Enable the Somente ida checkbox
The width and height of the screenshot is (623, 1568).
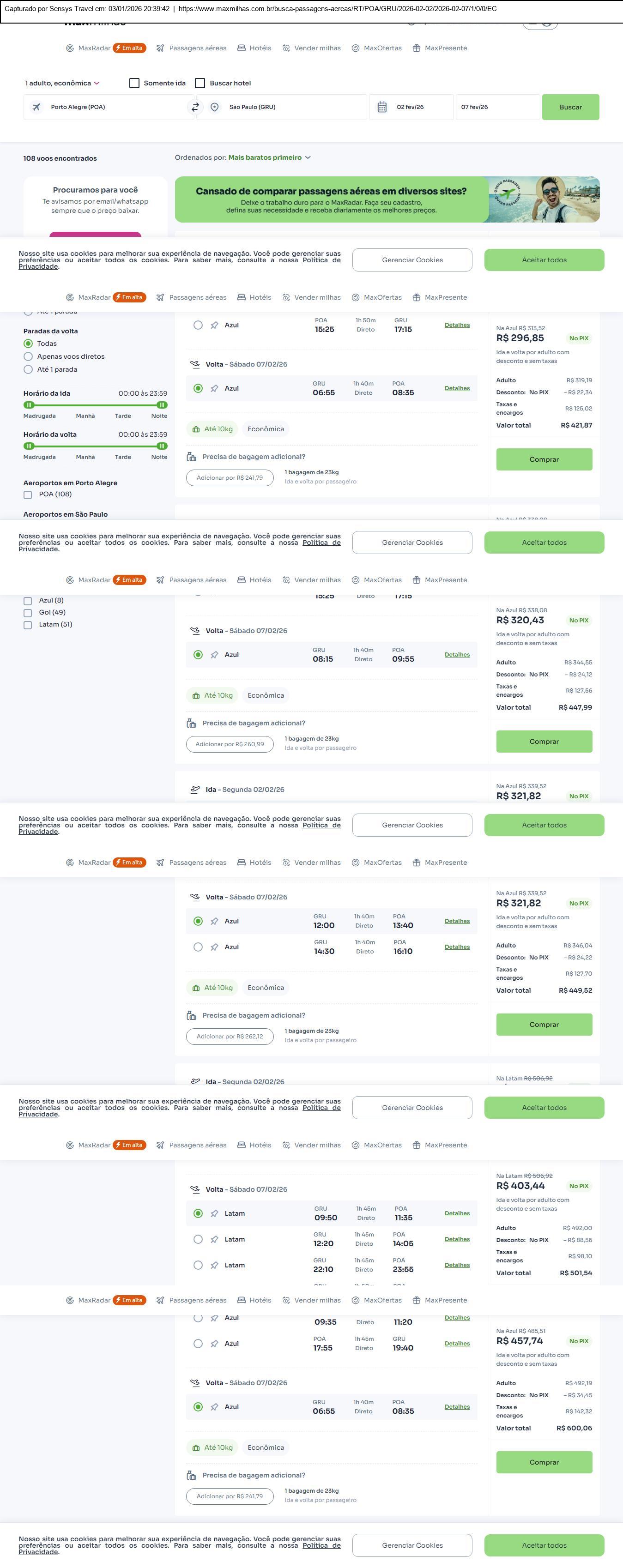[134, 84]
